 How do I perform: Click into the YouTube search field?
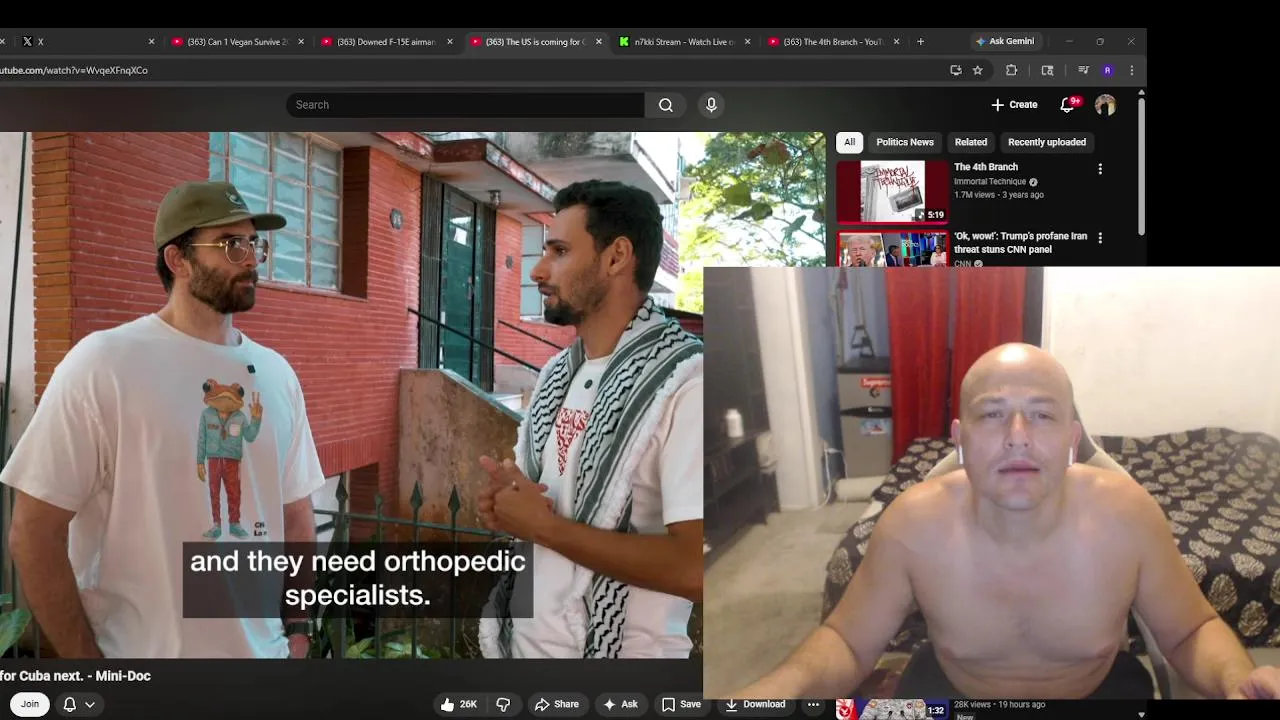tap(465, 105)
